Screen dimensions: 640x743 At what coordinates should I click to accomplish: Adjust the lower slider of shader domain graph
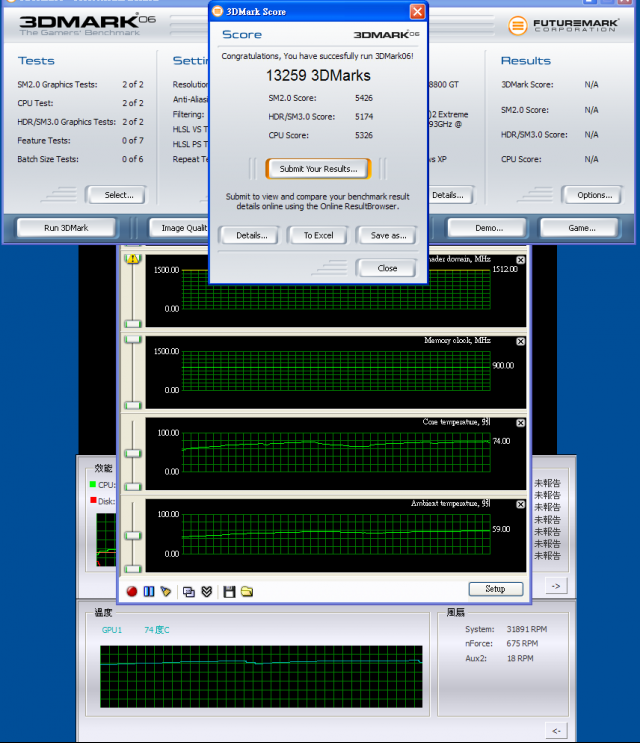pyautogui.click(x=133, y=324)
